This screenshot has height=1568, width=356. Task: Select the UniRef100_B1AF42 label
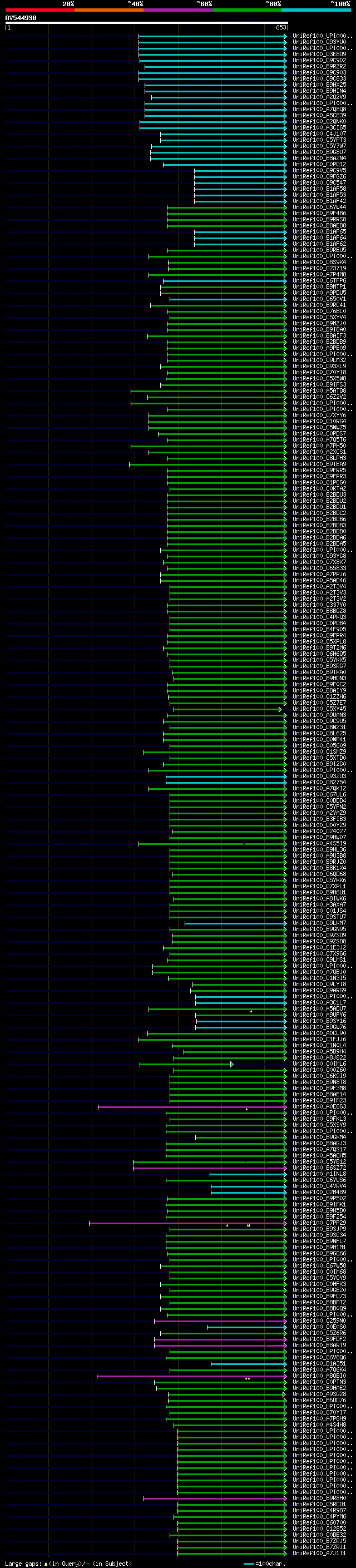[x=319, y=201]
